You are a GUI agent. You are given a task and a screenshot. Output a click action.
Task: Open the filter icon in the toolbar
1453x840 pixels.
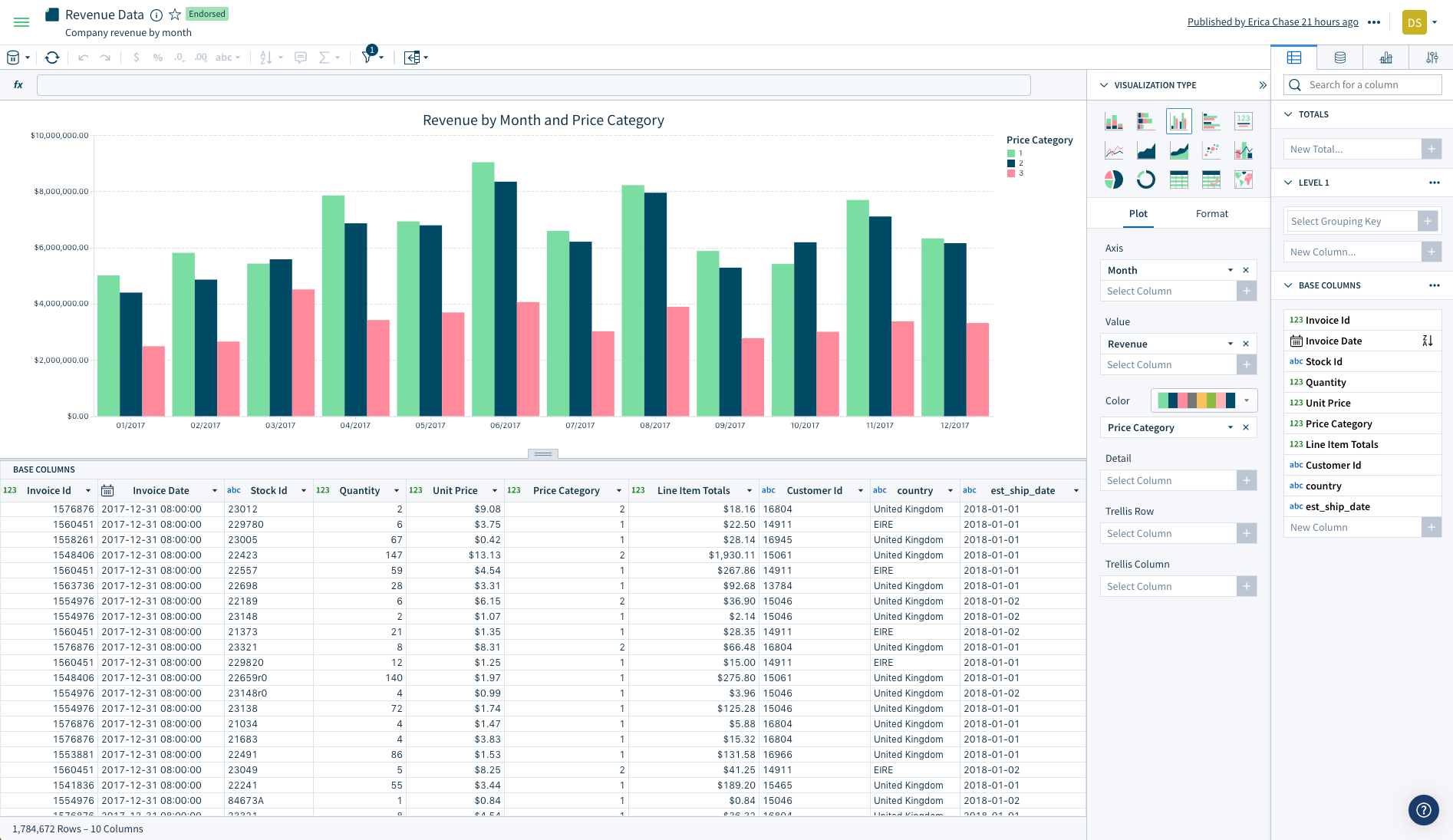point(367,58)
